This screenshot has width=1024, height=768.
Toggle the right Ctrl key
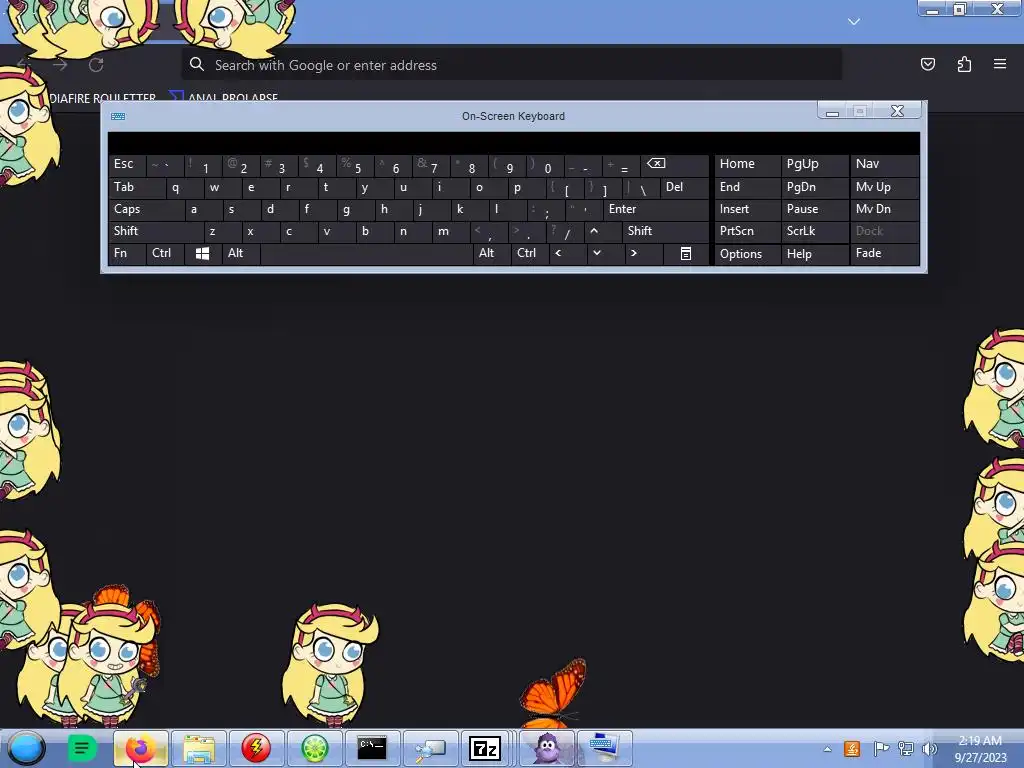tap(530, 253)
